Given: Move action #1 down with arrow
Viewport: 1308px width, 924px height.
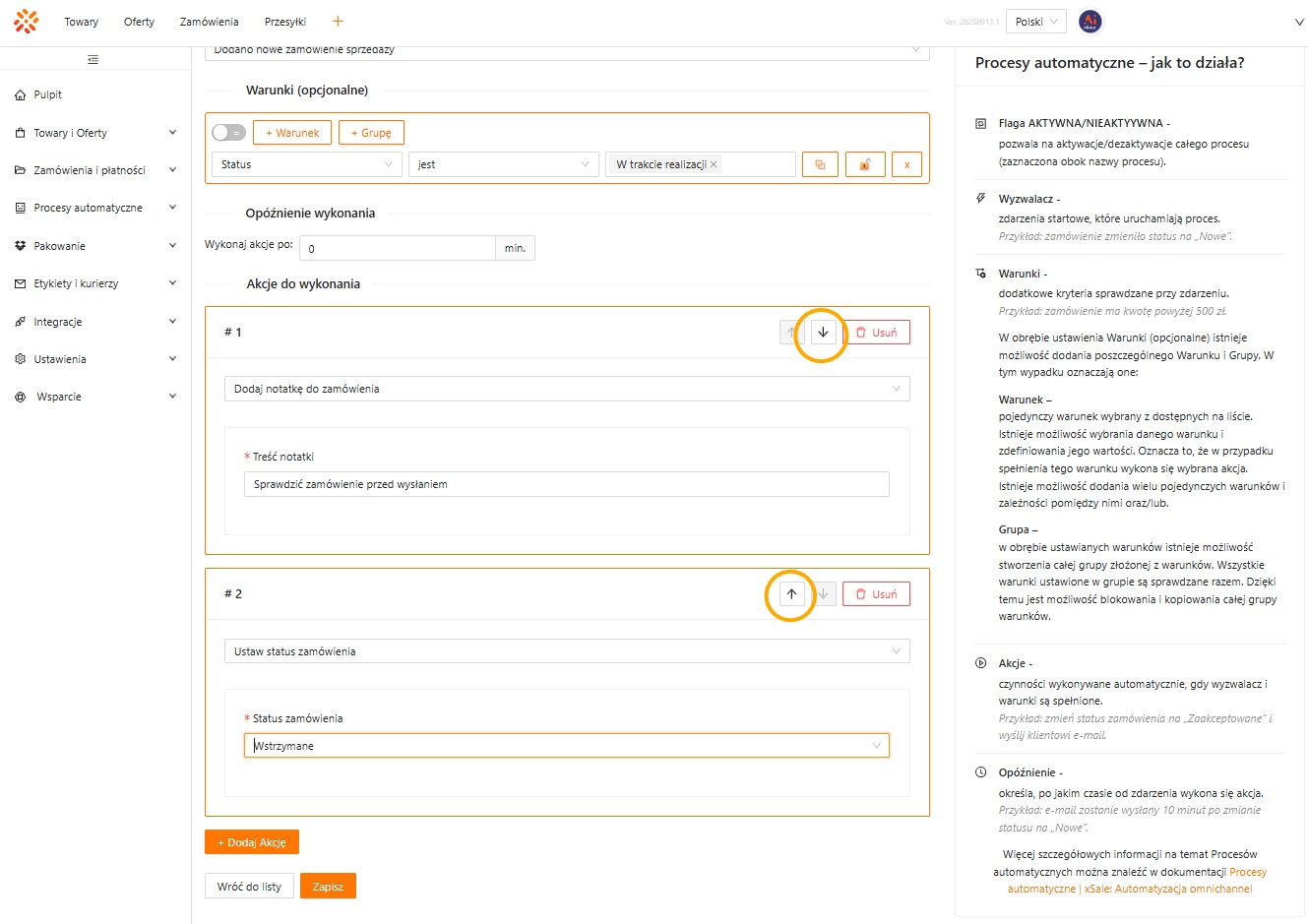Looking at the screenshot, I should coord(823,333).
